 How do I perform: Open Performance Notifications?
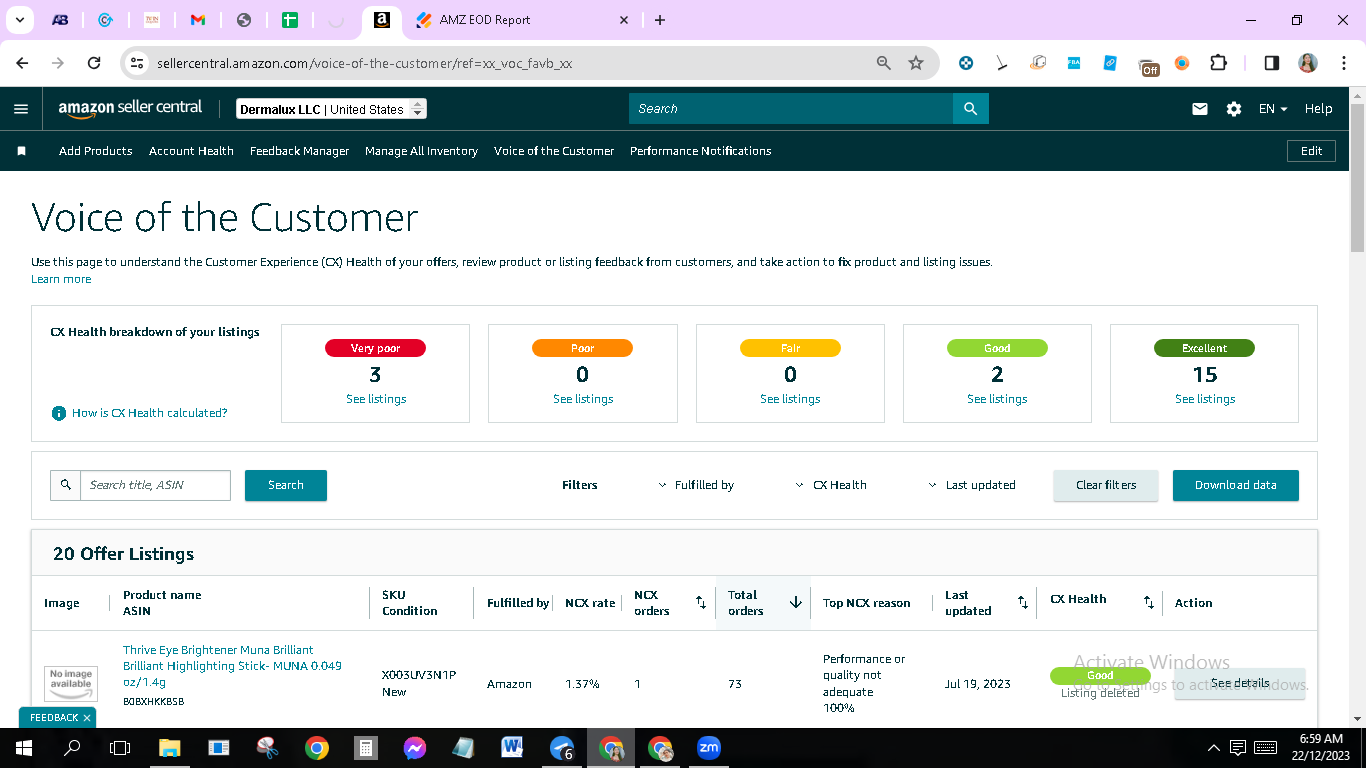701,151
